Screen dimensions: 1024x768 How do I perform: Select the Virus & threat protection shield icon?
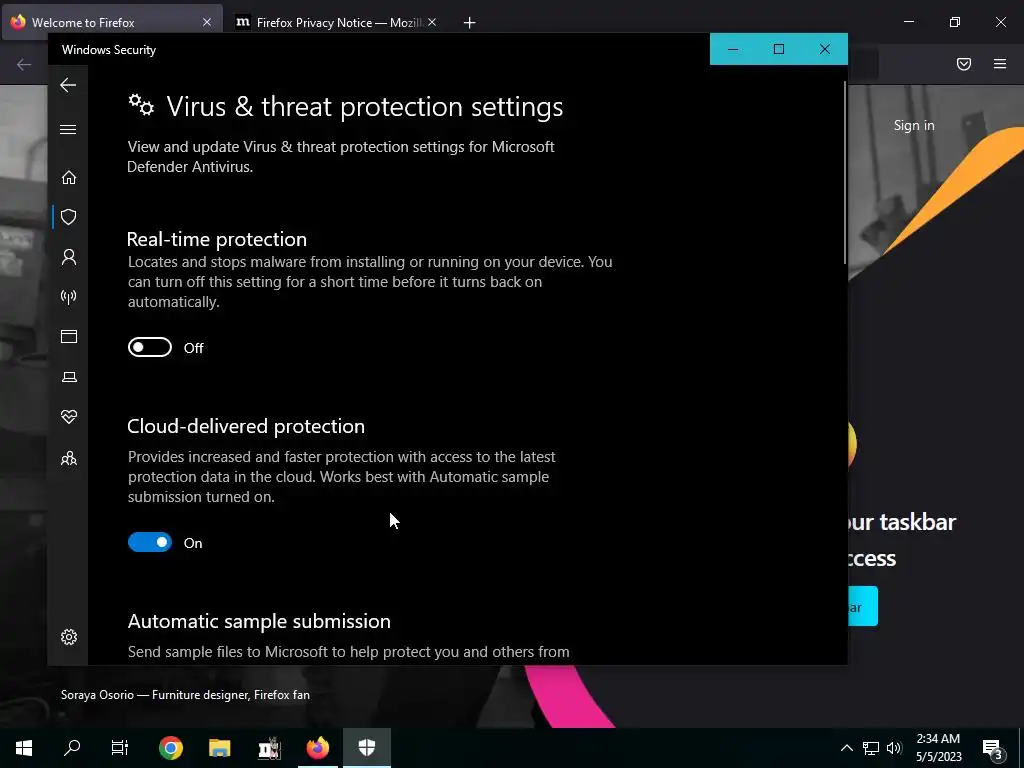coord(69,217)
